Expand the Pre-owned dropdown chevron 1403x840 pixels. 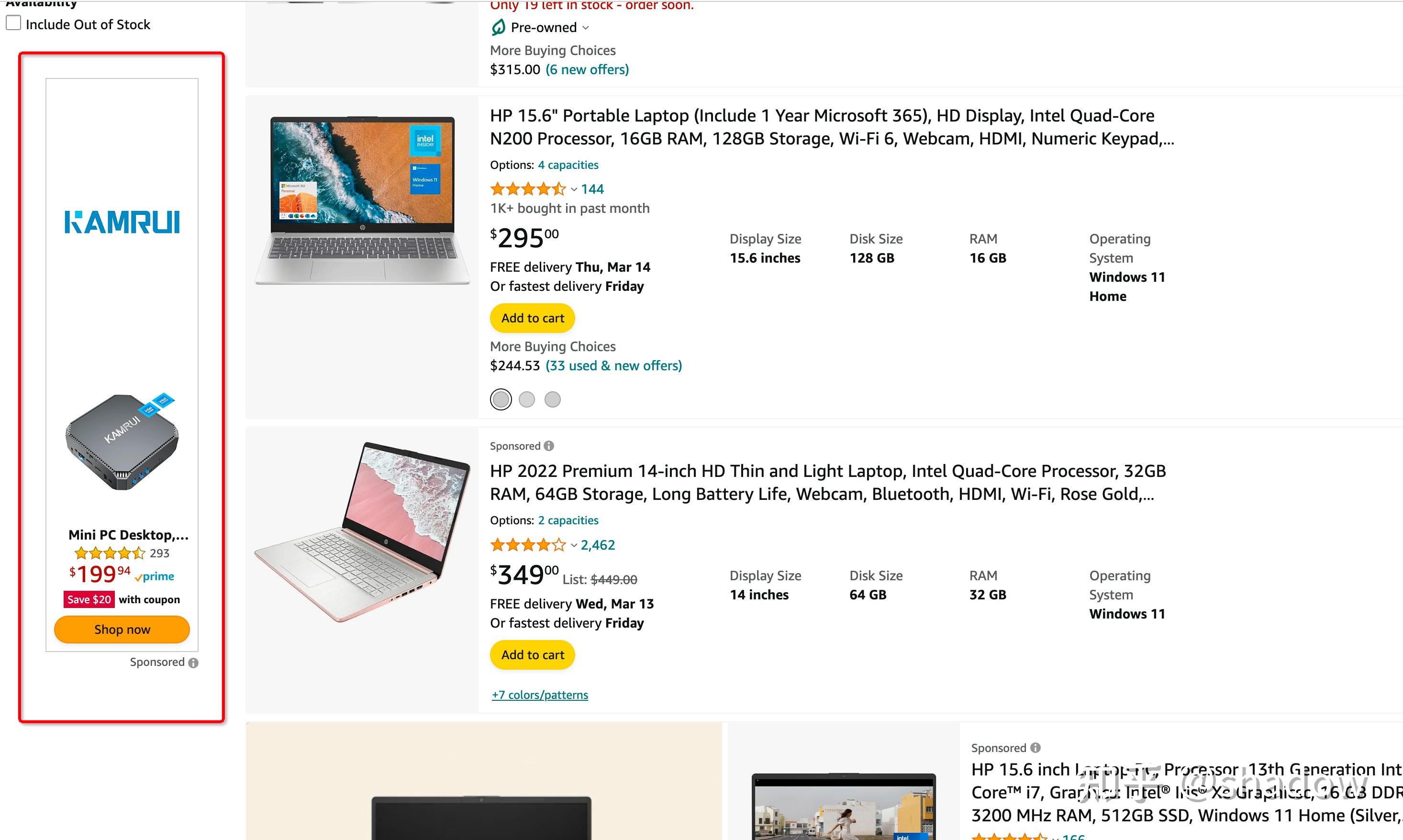[x=586, y=28]
